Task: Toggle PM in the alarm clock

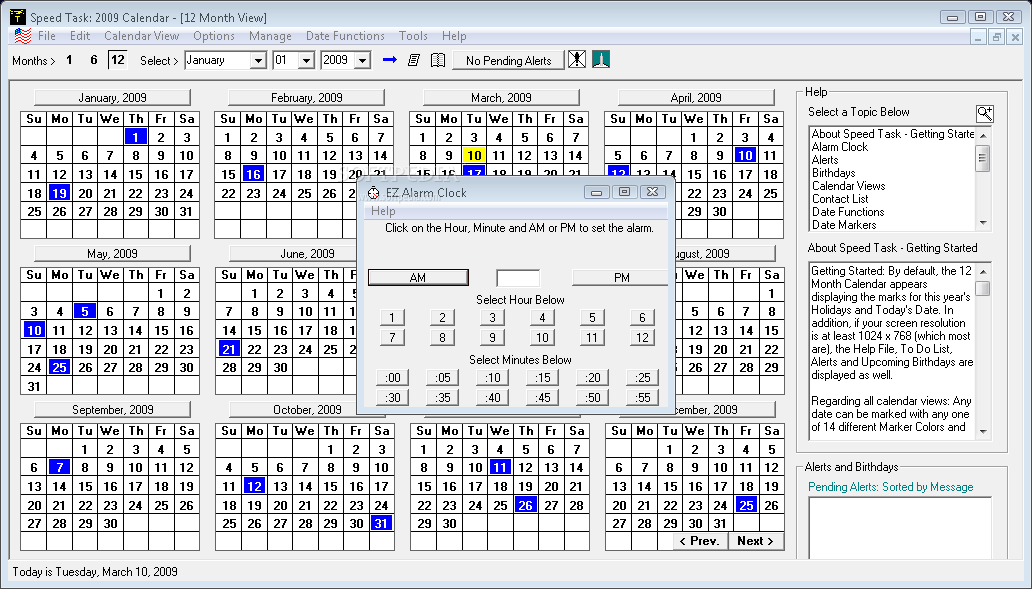Action: (x=620, y=278)
